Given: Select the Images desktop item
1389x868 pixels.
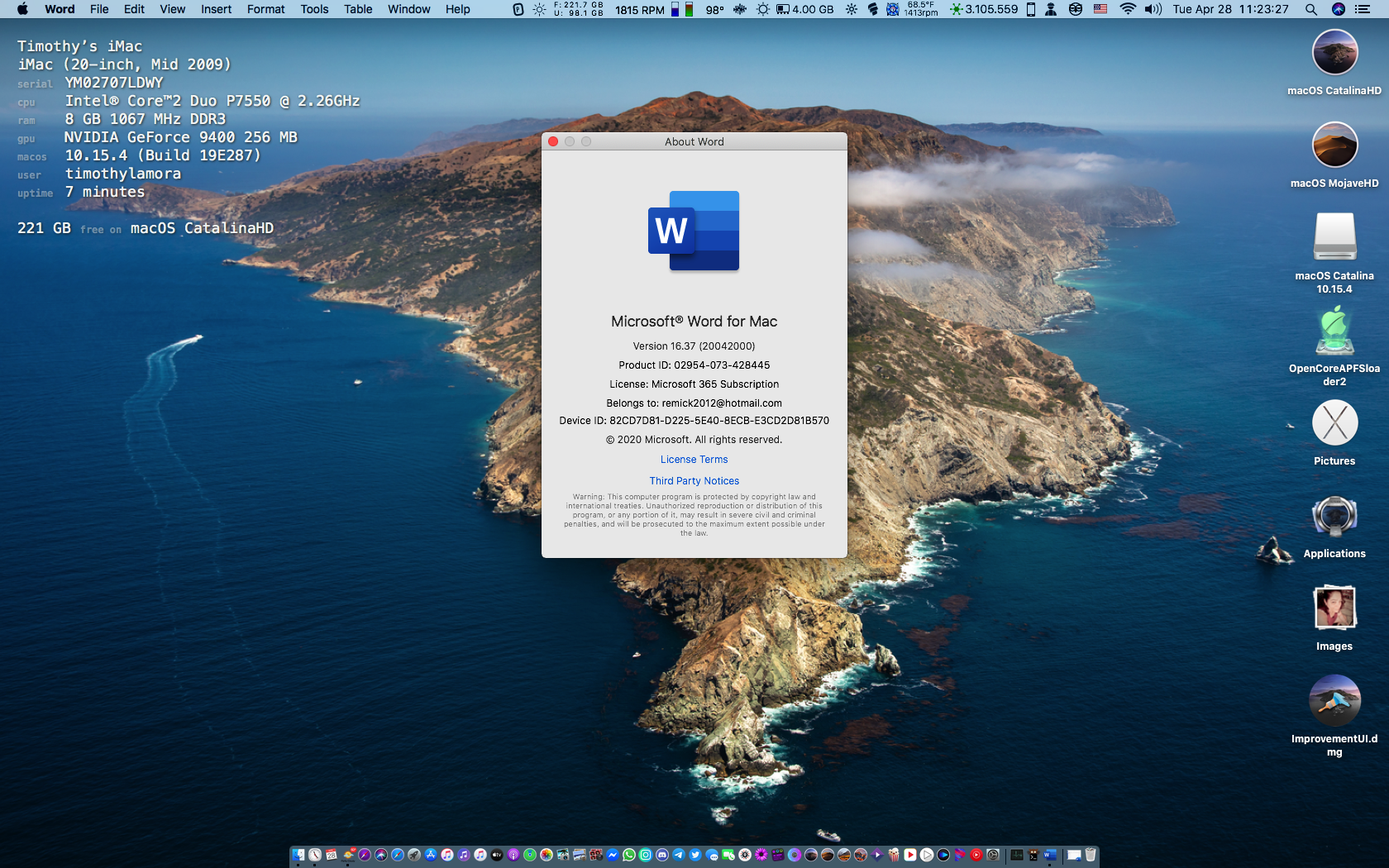Looking at the screenshot, I should pyautogui.click(x=1334, y=608).
